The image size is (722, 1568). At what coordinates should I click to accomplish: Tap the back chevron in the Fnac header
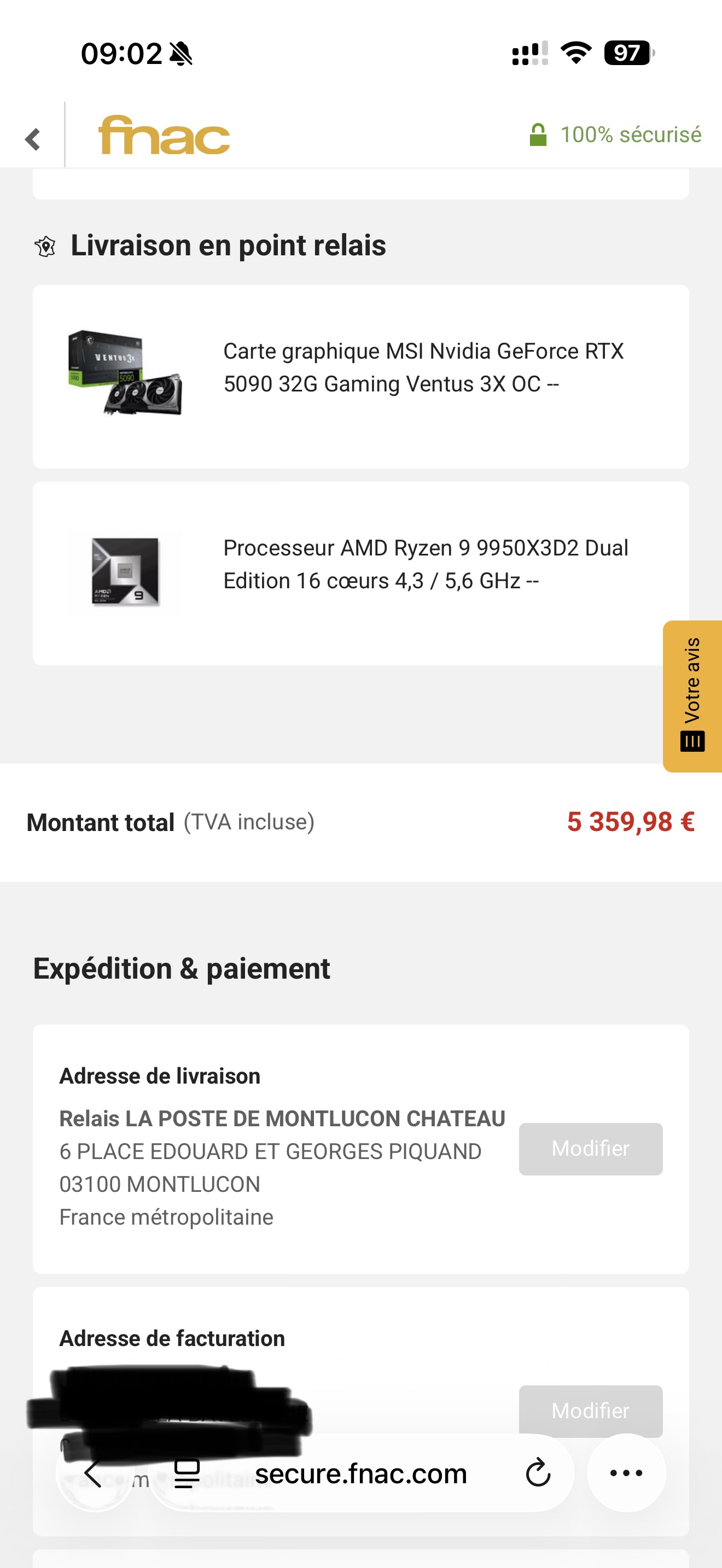33,139
